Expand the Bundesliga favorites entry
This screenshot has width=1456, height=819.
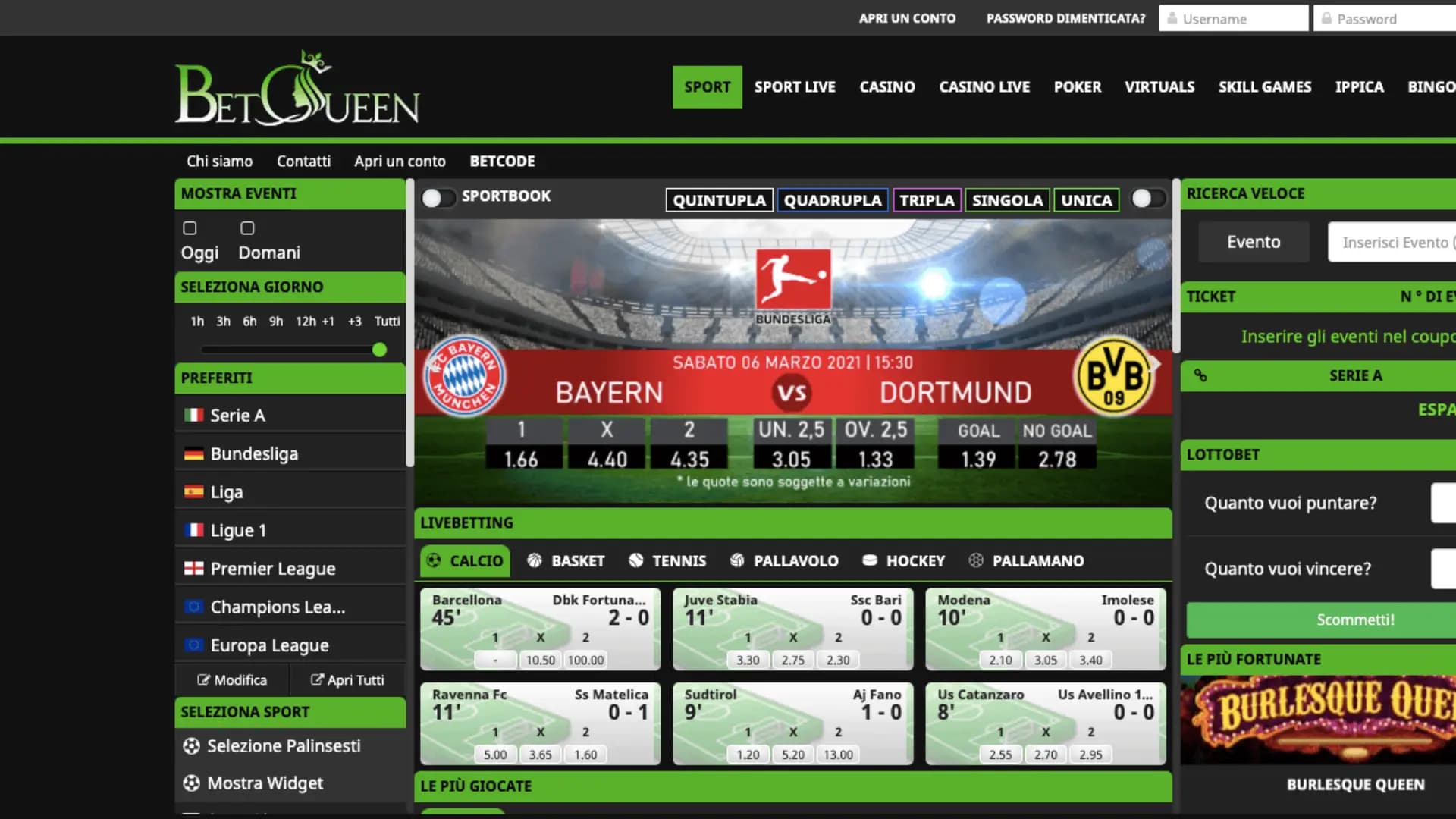point(254,453)
